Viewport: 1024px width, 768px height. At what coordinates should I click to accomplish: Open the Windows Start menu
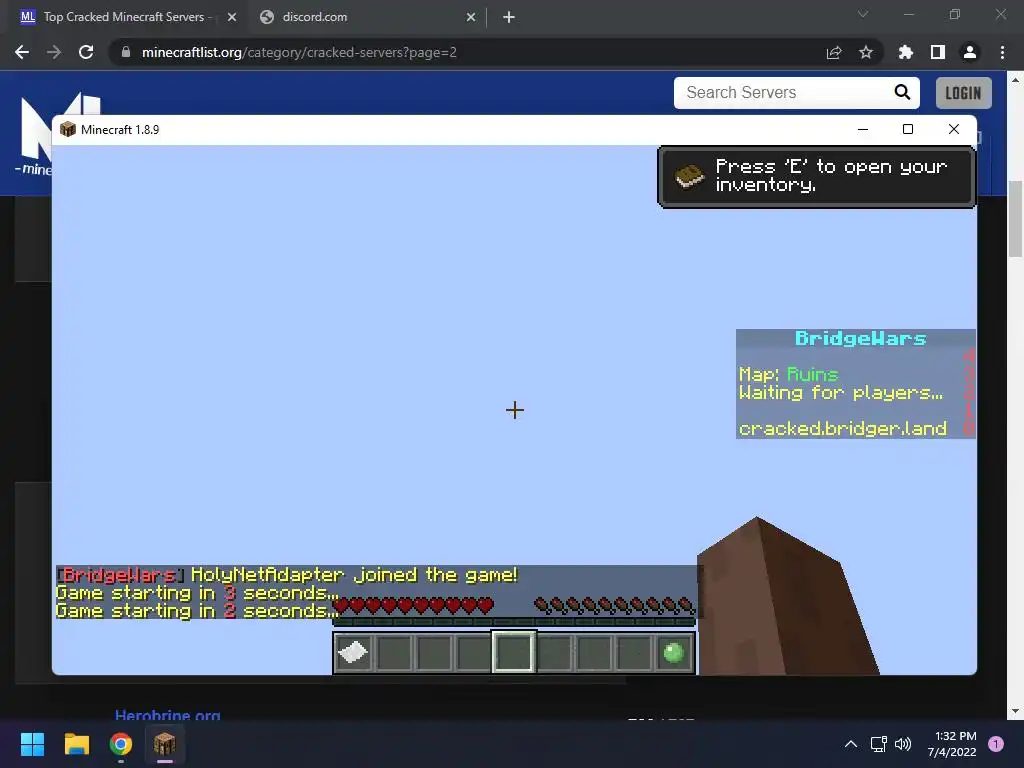point(32,744)
